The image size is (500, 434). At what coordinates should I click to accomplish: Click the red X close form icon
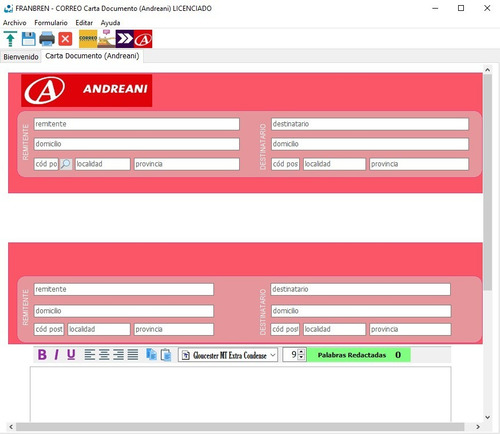click(65, 39)
